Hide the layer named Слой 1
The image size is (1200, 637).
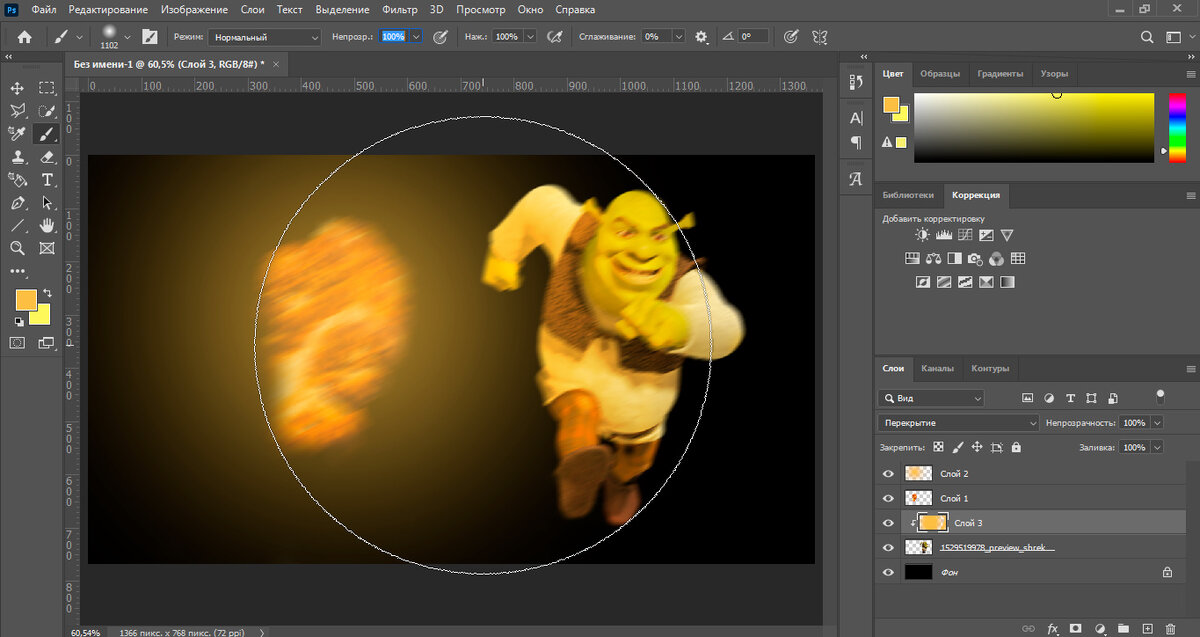[888, 498]
